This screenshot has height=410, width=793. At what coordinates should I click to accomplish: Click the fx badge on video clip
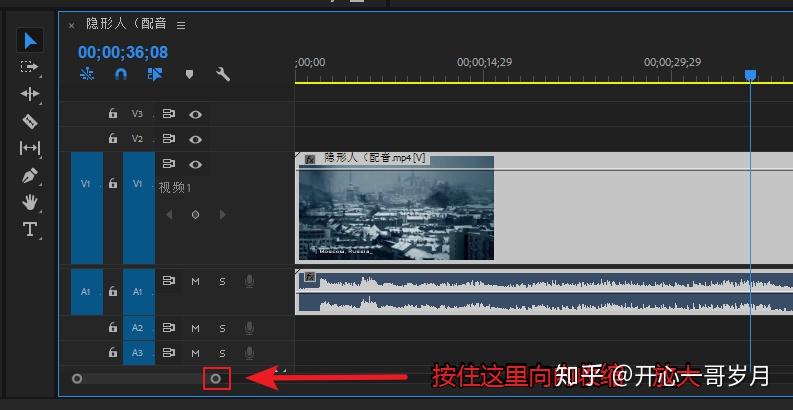point(310,159)
